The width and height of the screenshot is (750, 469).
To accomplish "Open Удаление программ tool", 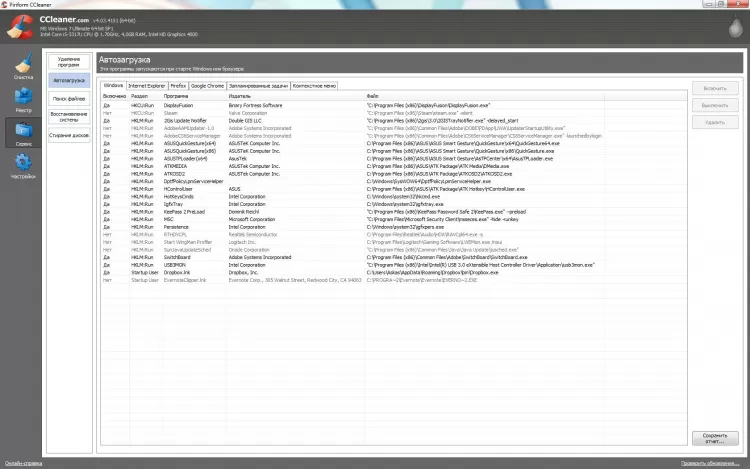I will (x=69, y=62).
